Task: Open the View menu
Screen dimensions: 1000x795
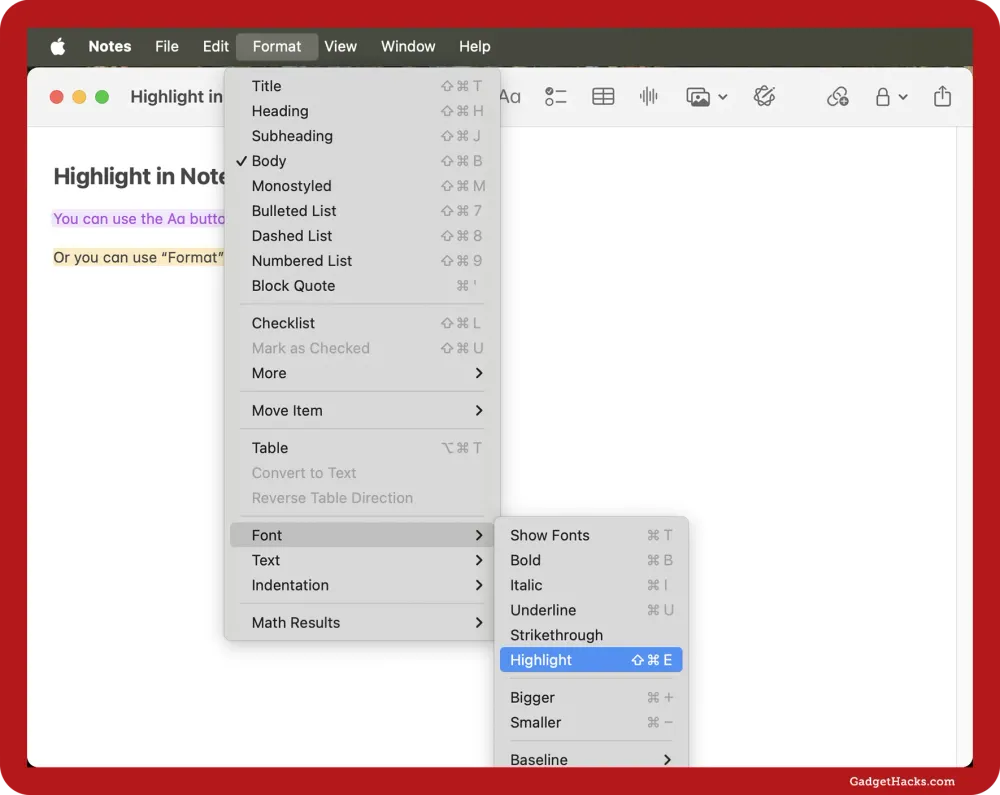Action: [x=341, y=47]
